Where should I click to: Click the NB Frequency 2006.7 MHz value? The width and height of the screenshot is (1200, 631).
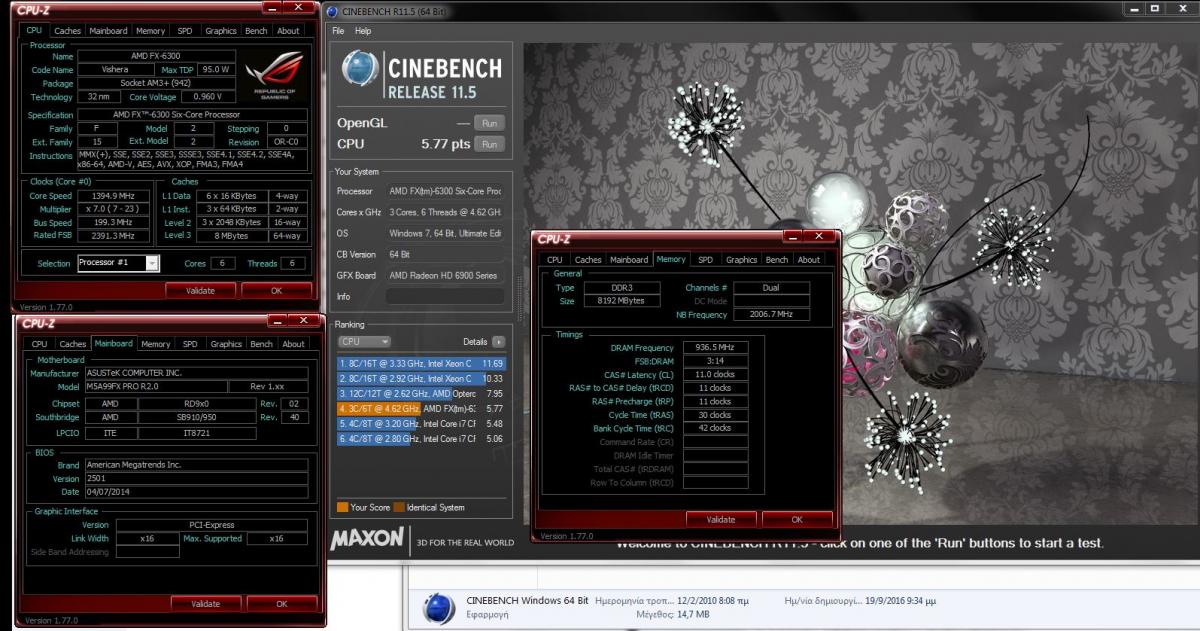771,314
